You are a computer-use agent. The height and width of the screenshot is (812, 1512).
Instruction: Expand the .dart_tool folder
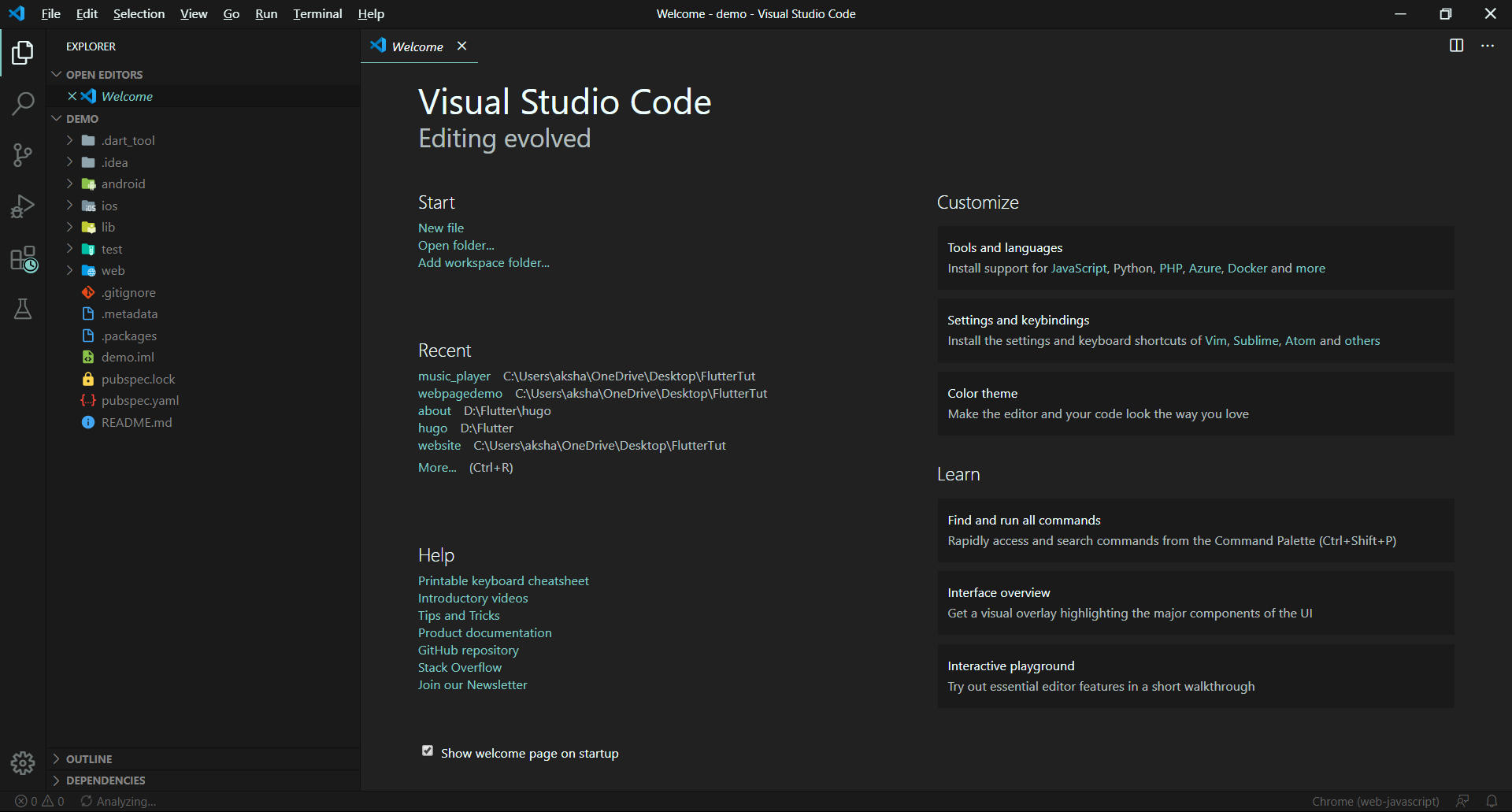pyautogui.click(x=203, y=140)
